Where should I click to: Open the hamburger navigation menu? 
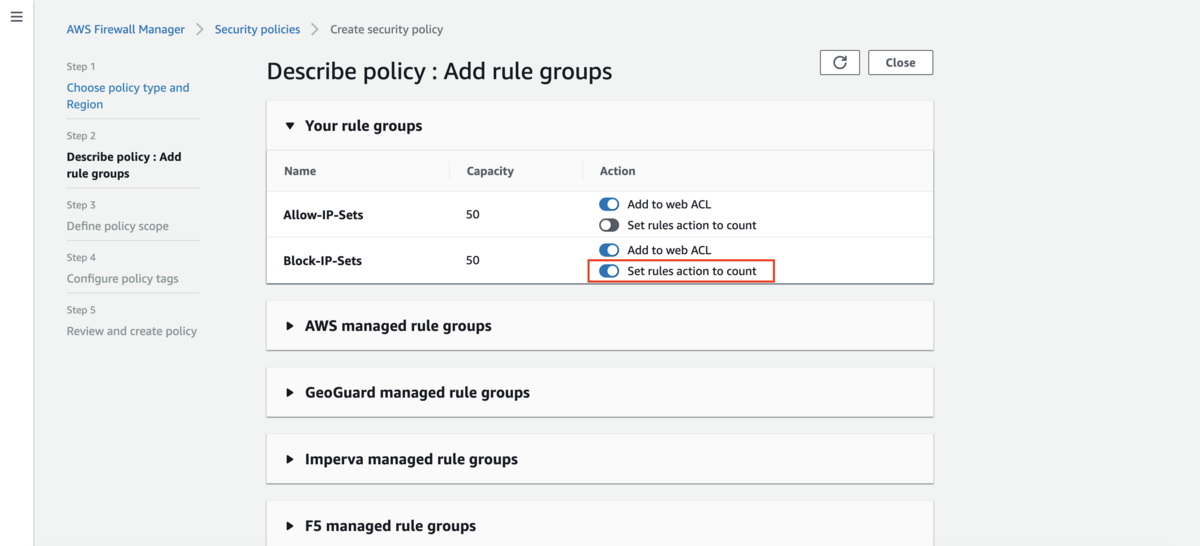click(x=16, y=17)
